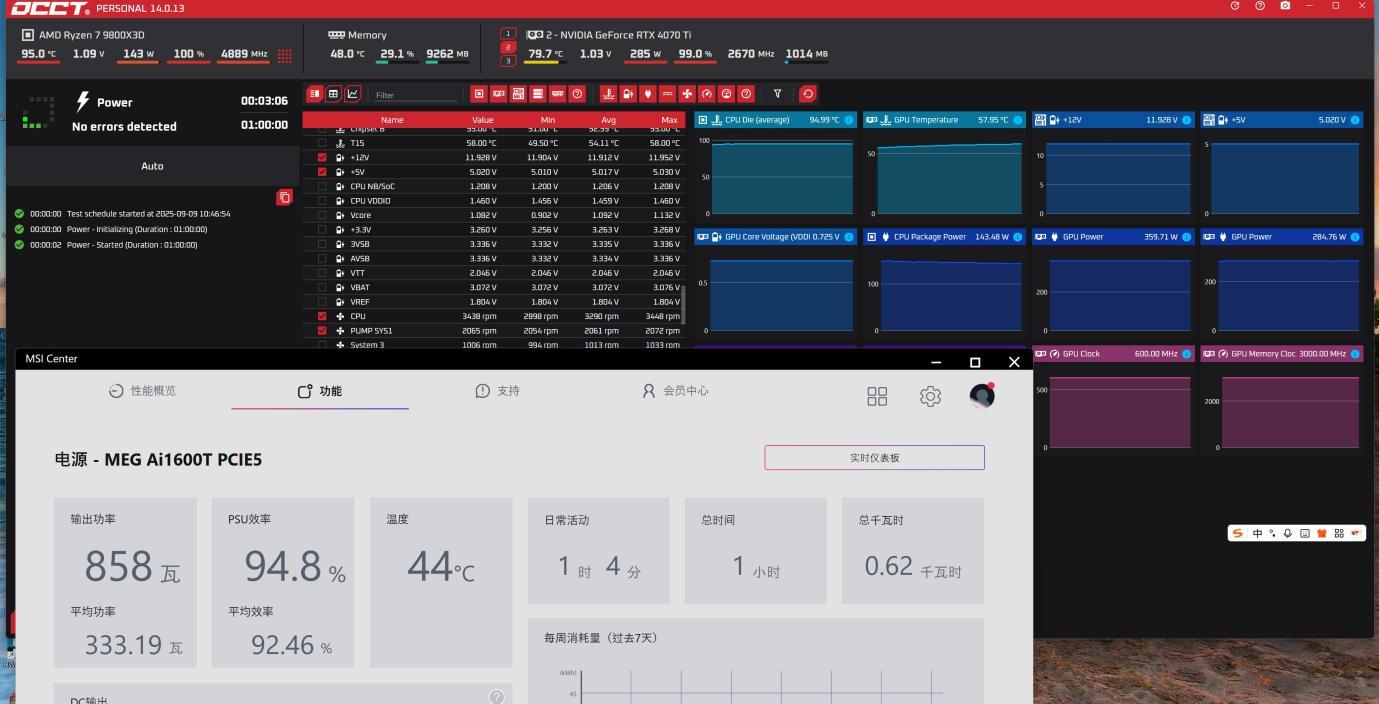Image resolution: width=1379 pixels, height=704 pixels.
Task: Select GPU 3 in OCCT GPU selector
Action: [x=508, y=61]
